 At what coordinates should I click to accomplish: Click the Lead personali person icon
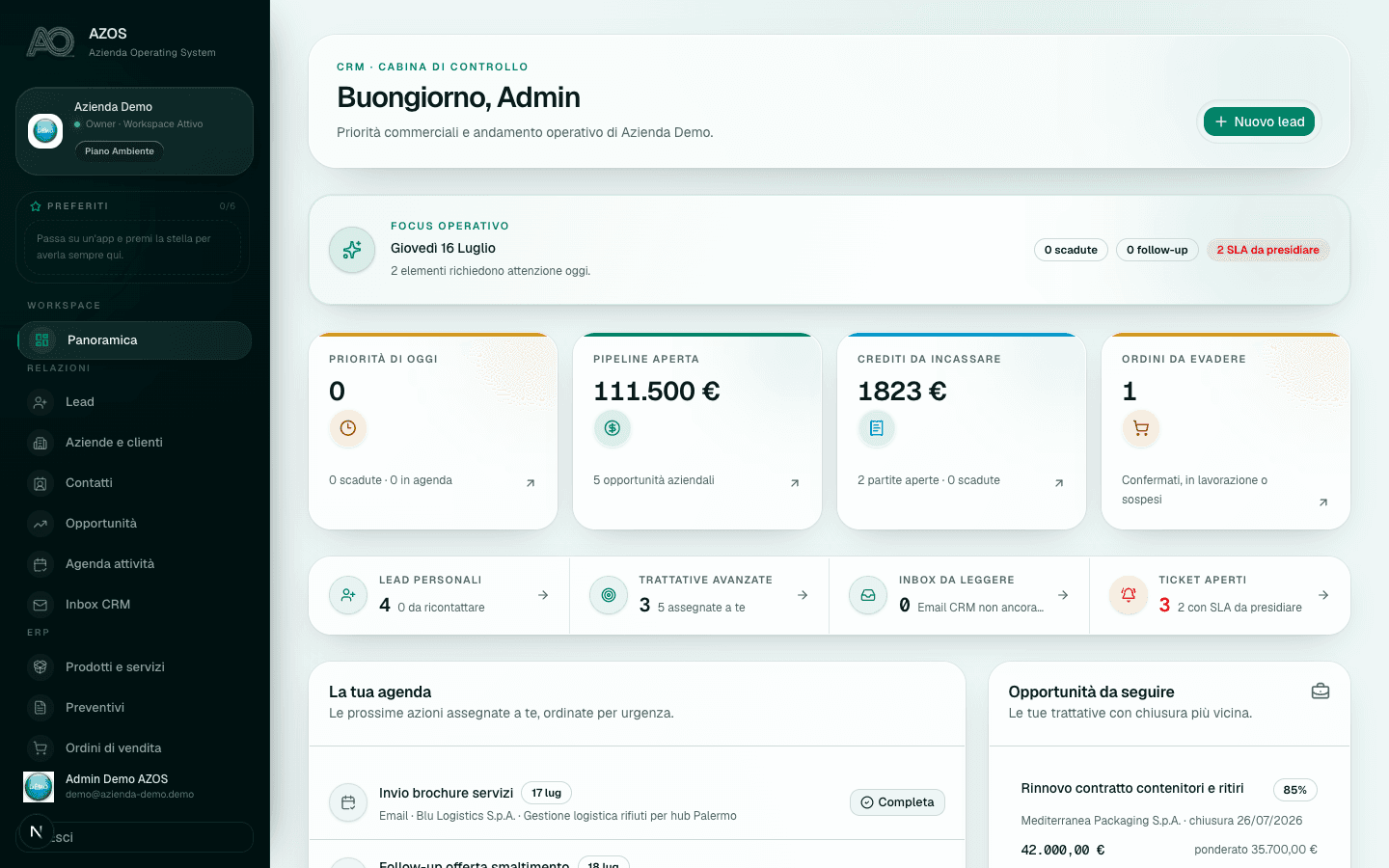pyautogui.click(x=348, y=595)
